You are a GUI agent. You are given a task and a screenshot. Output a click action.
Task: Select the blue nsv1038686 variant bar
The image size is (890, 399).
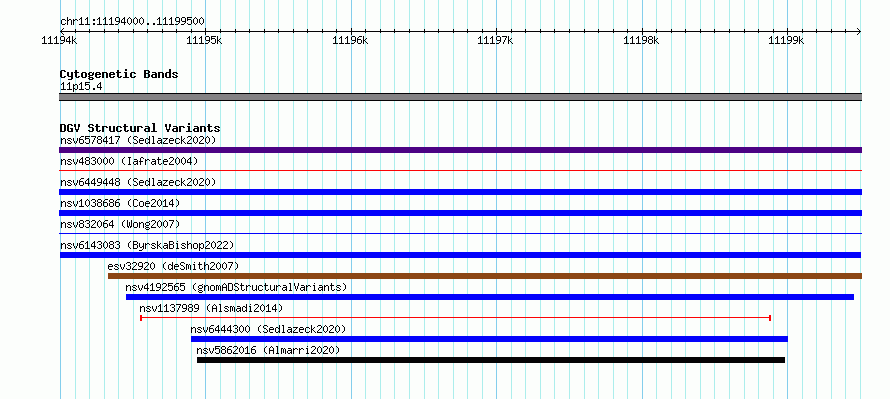pyautogui.click(x=460, y=213)
